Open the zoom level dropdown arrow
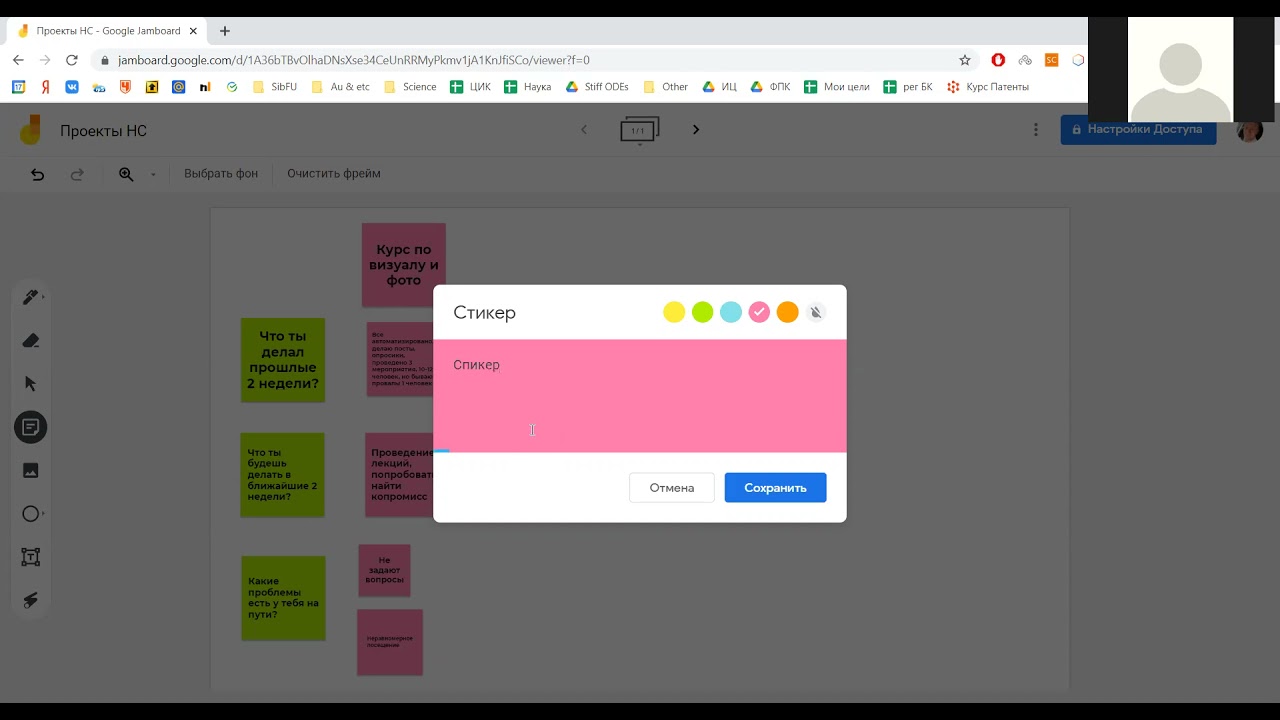Image resolution: width=1280 pixels, height=720 pixels. pos(153,174)
